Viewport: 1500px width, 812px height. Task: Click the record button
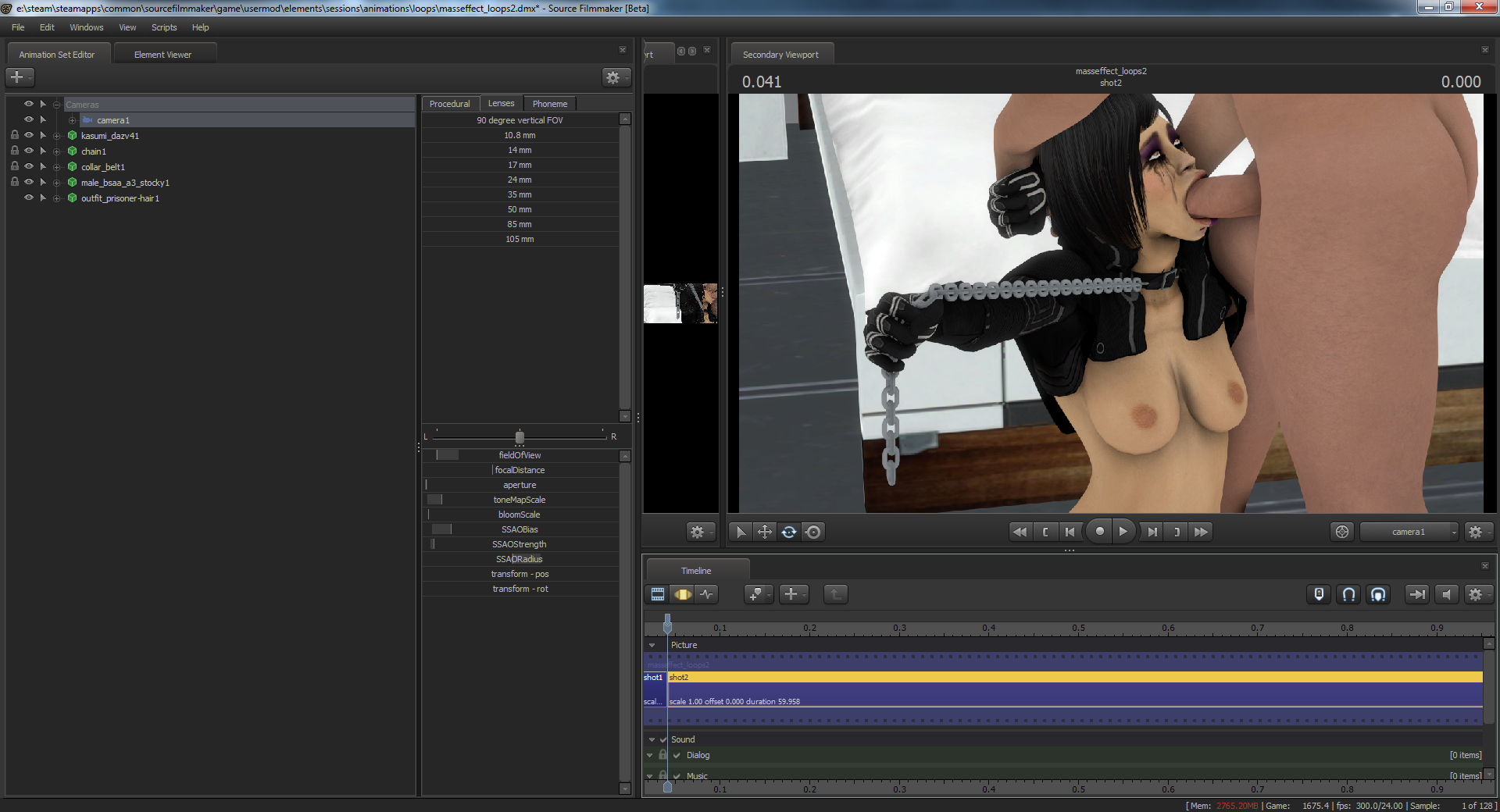(1100, 532)
